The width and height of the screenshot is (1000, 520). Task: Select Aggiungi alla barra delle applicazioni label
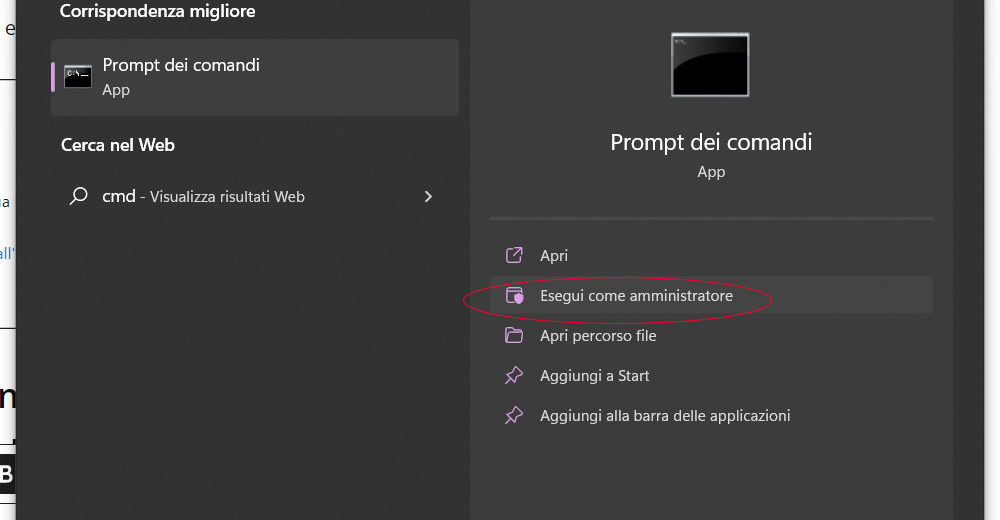click(x=665, y=415)
